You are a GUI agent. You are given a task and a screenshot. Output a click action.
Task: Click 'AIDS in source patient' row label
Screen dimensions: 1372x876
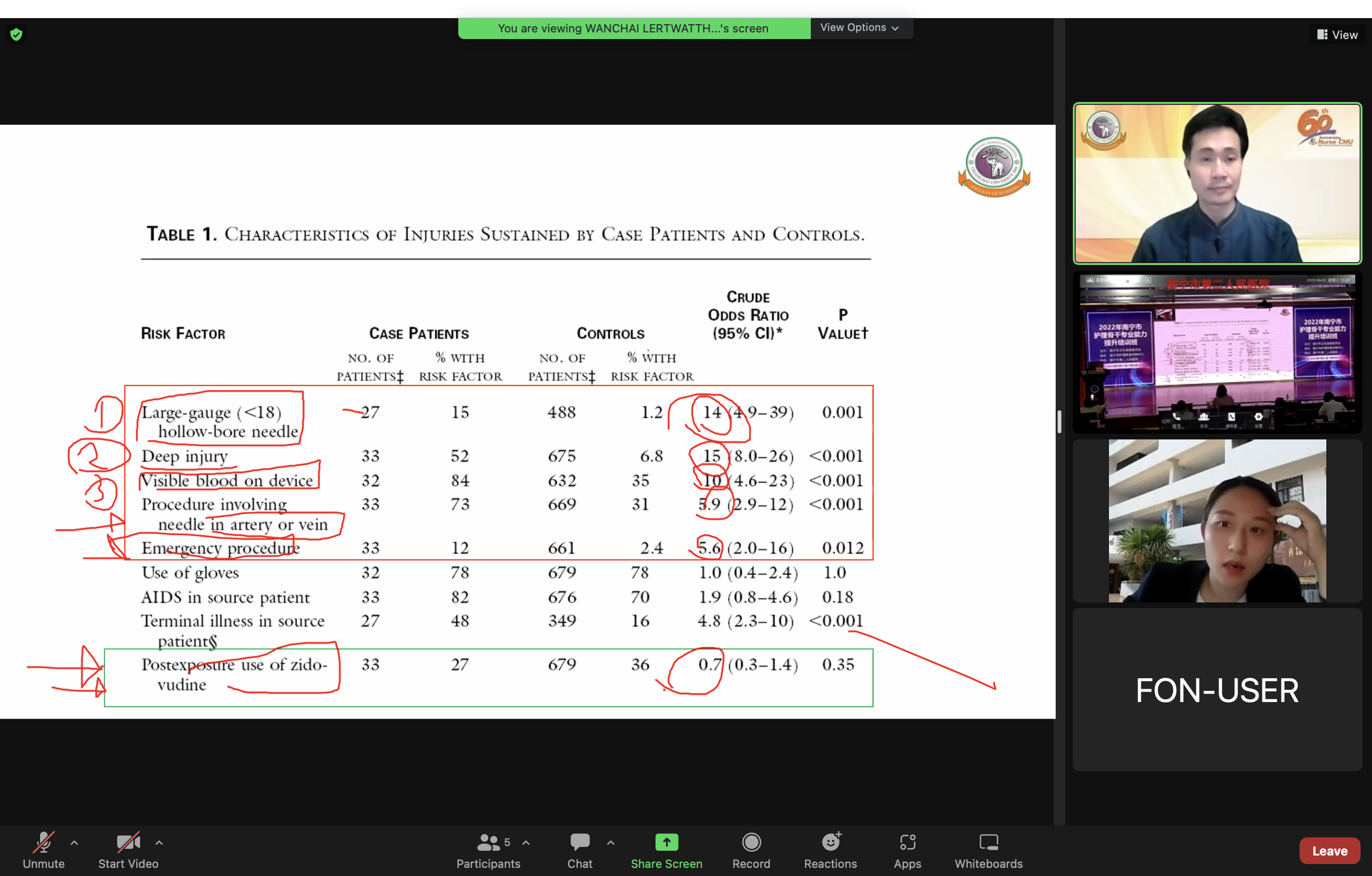click(x=225, y=597)
